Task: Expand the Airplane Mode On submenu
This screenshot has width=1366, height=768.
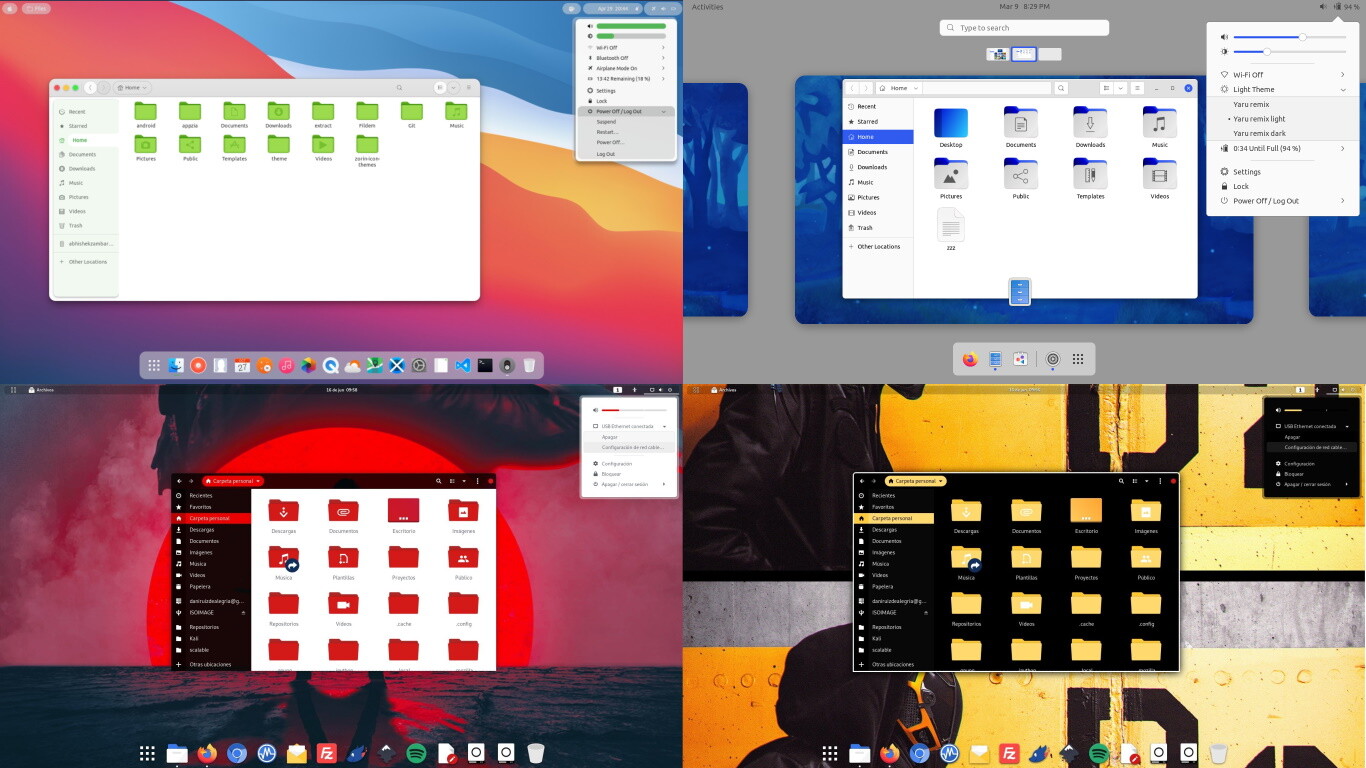Action: point(626,68)
